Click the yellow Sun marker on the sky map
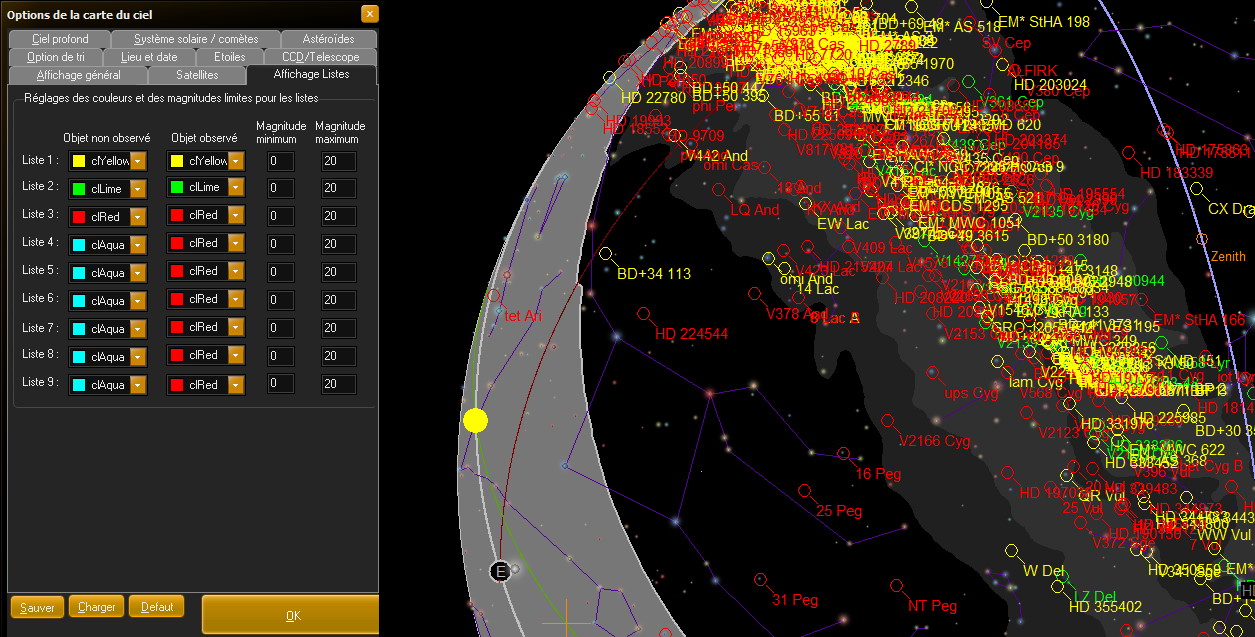This screenshot has width=1255, height=637. point(475,421)
